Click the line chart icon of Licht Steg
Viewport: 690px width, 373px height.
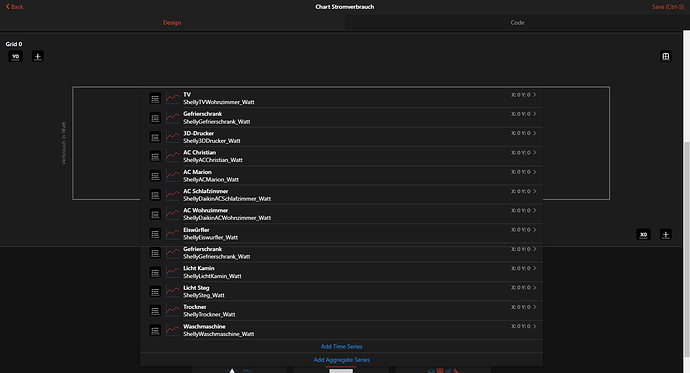pyautogui.click(x=173, y=292)
